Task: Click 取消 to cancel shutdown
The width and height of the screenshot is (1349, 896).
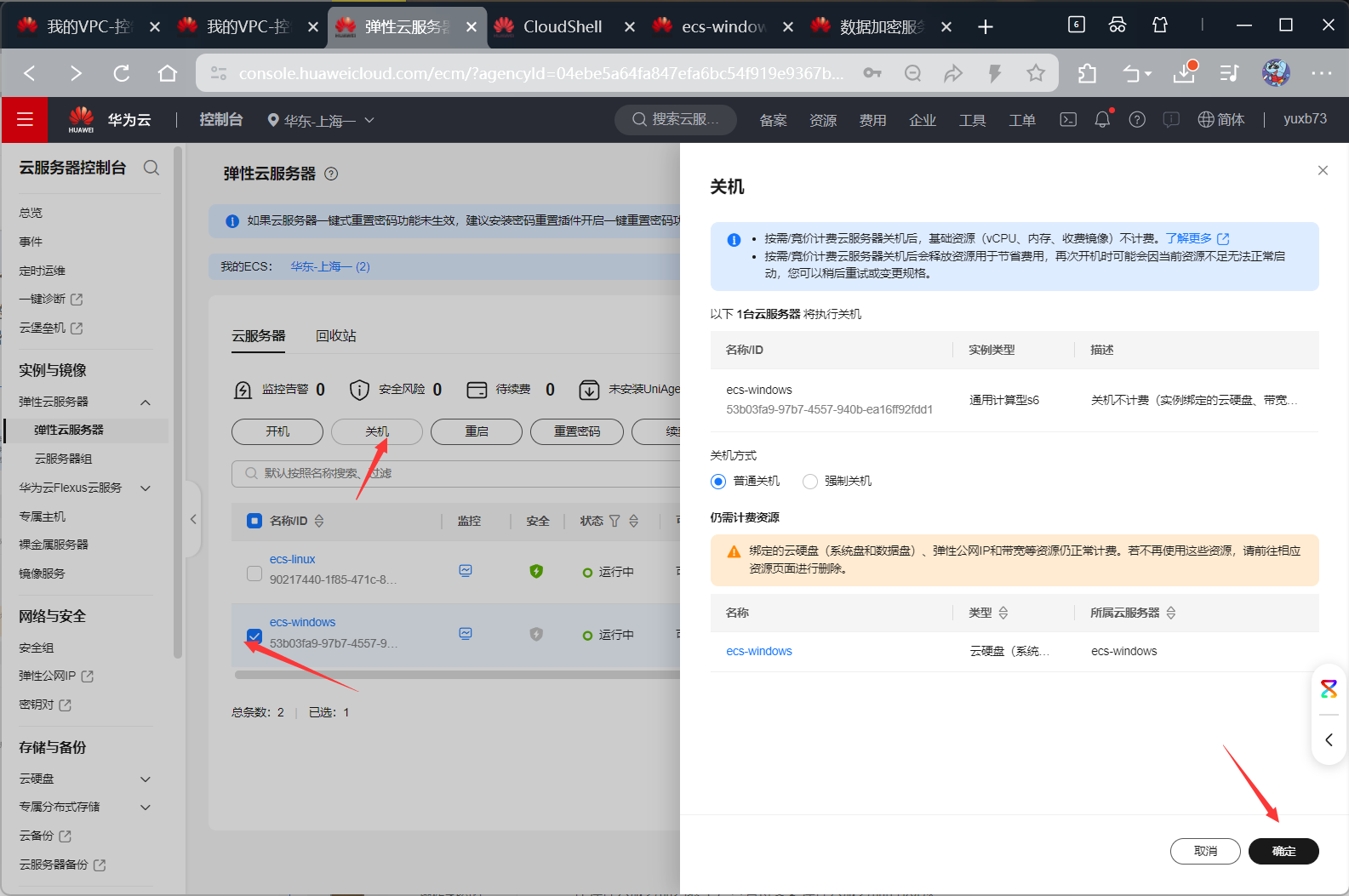Action: pos(1205,851)
